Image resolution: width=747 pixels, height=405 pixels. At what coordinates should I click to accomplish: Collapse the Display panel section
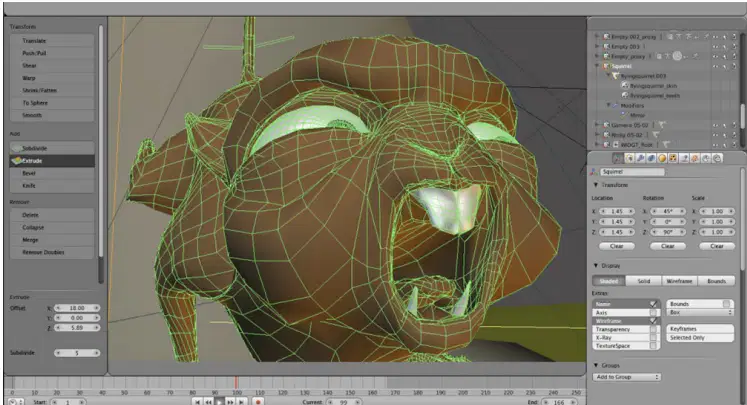[x=596, y=265]
